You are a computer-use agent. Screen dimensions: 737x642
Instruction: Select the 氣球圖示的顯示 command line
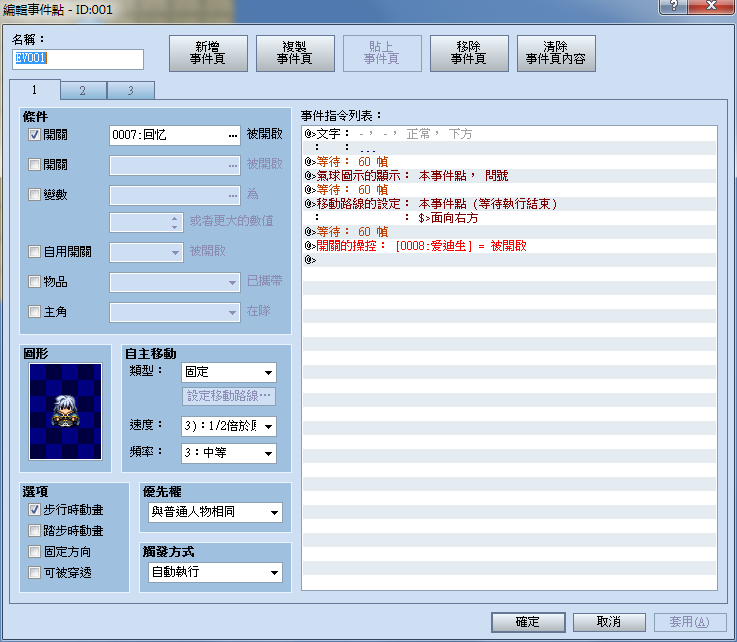click(510, 176)
